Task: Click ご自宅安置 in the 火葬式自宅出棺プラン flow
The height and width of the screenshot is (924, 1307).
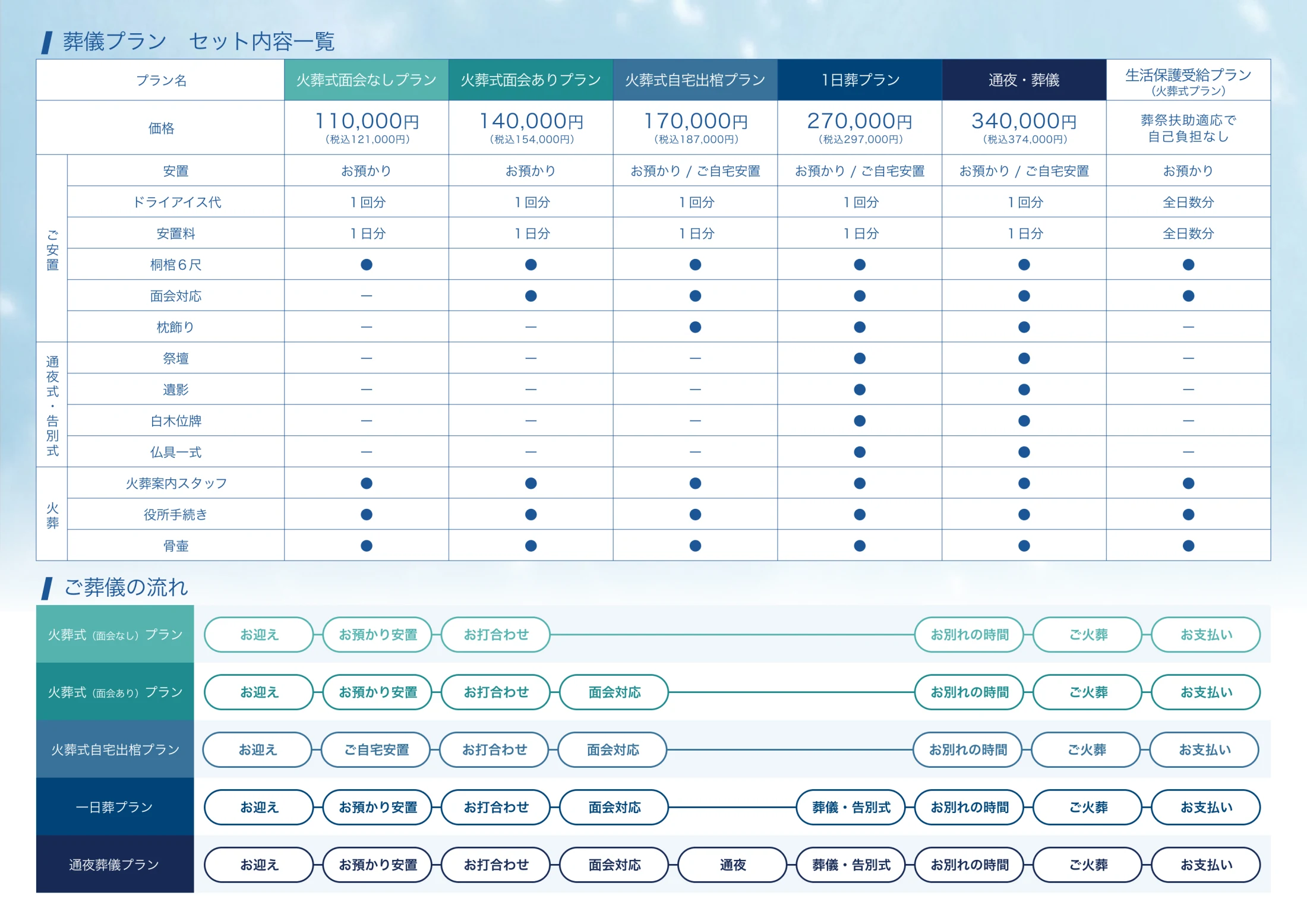Action: (x=376, y=749)
